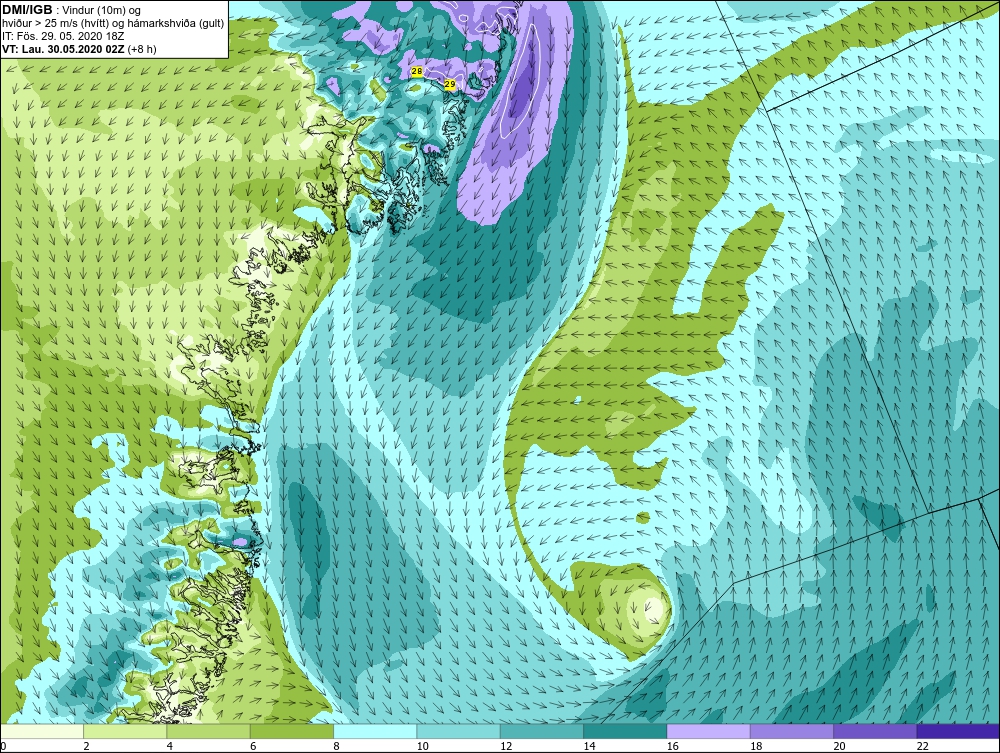Select the 6–8 m/s olive green swatch
Screen dimensions: 1000x753
[292, 731]
